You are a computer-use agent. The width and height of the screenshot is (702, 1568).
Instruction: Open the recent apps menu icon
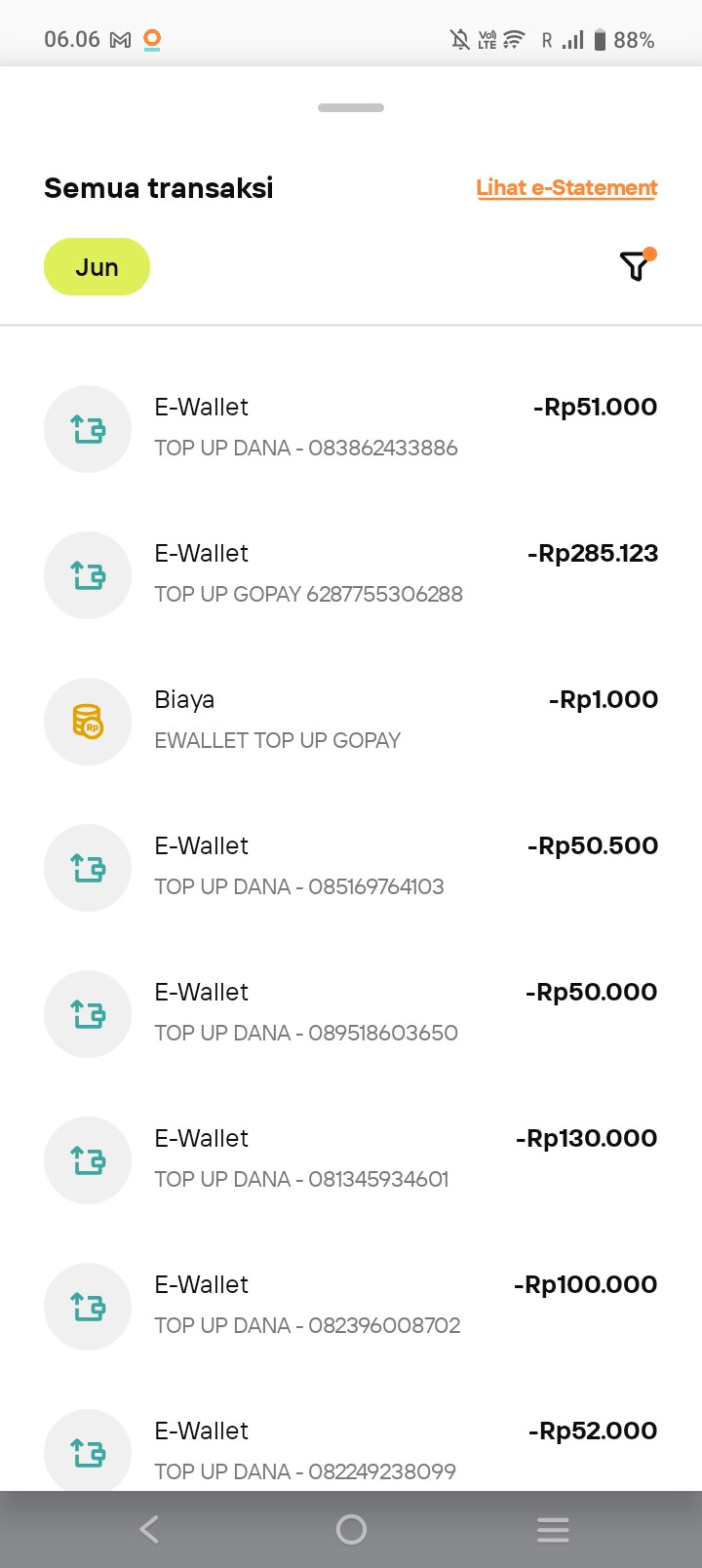pos(553,1529)
